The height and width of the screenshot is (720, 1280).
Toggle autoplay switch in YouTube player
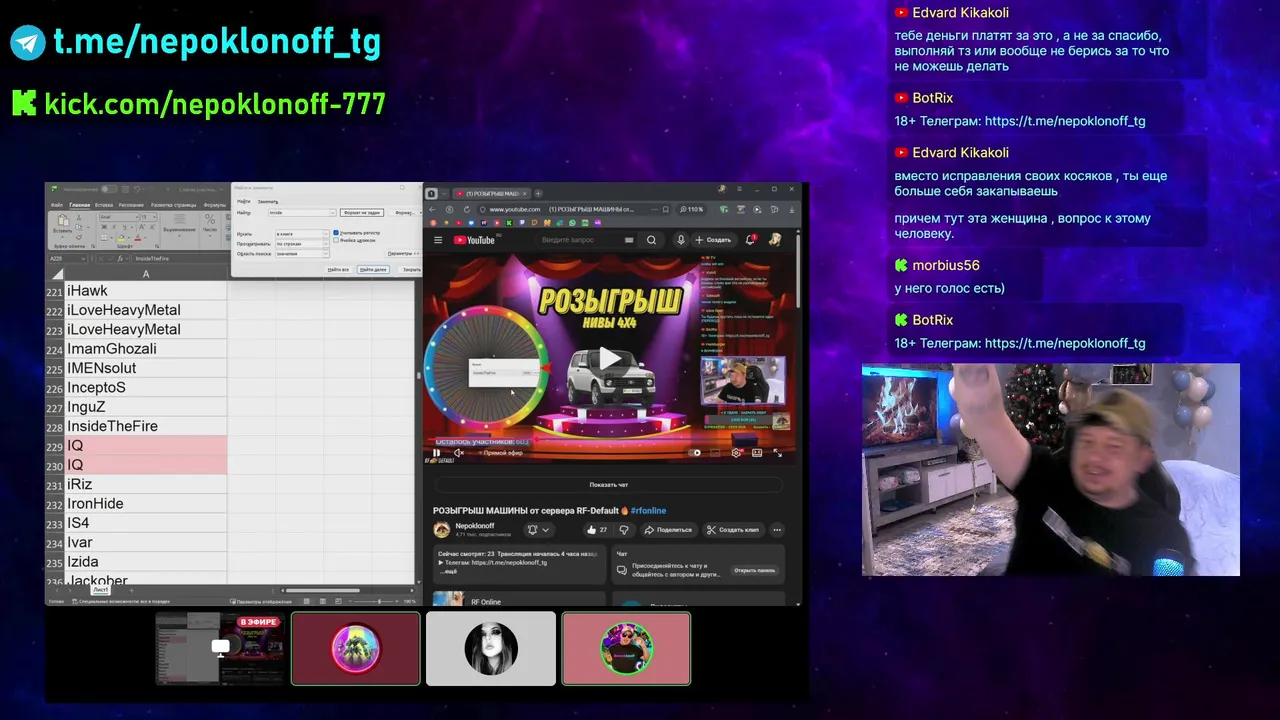click(694, 453)
